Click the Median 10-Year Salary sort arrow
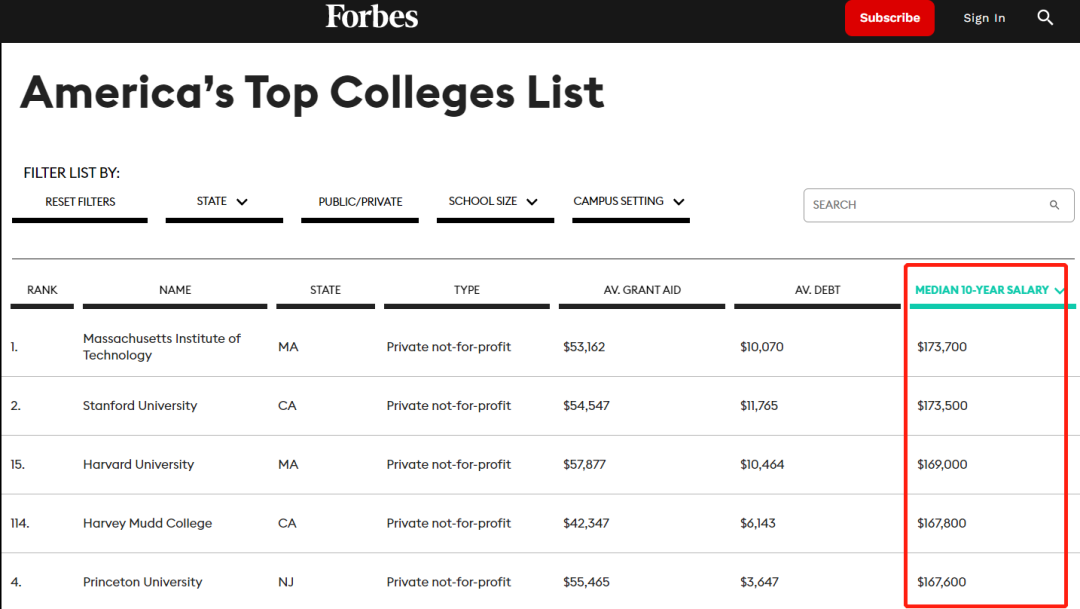The image size is (1080, 609). point(1059,290)
